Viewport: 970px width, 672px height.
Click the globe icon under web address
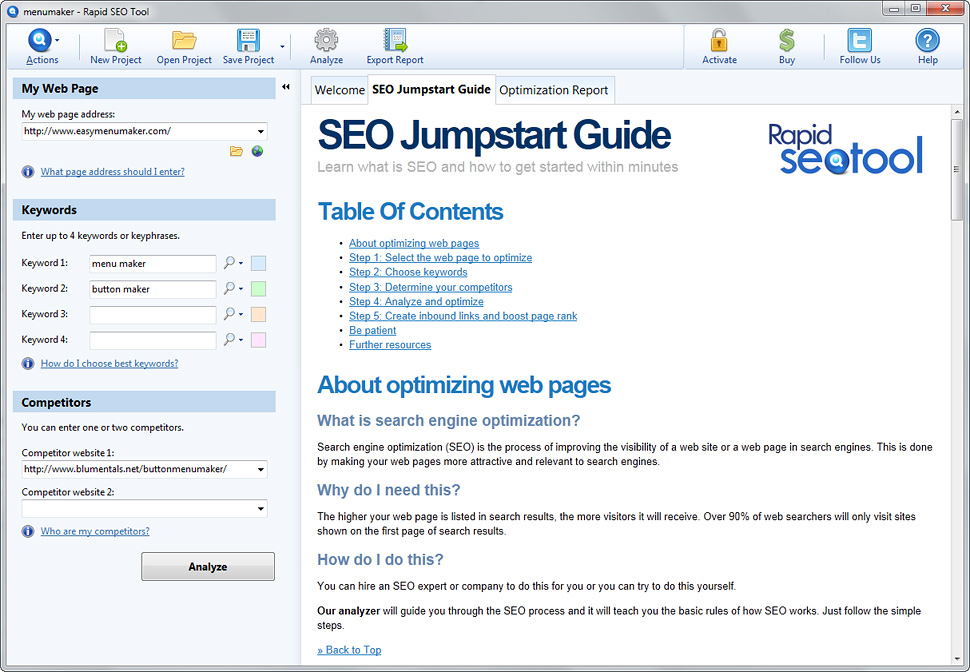pos(257,151)
